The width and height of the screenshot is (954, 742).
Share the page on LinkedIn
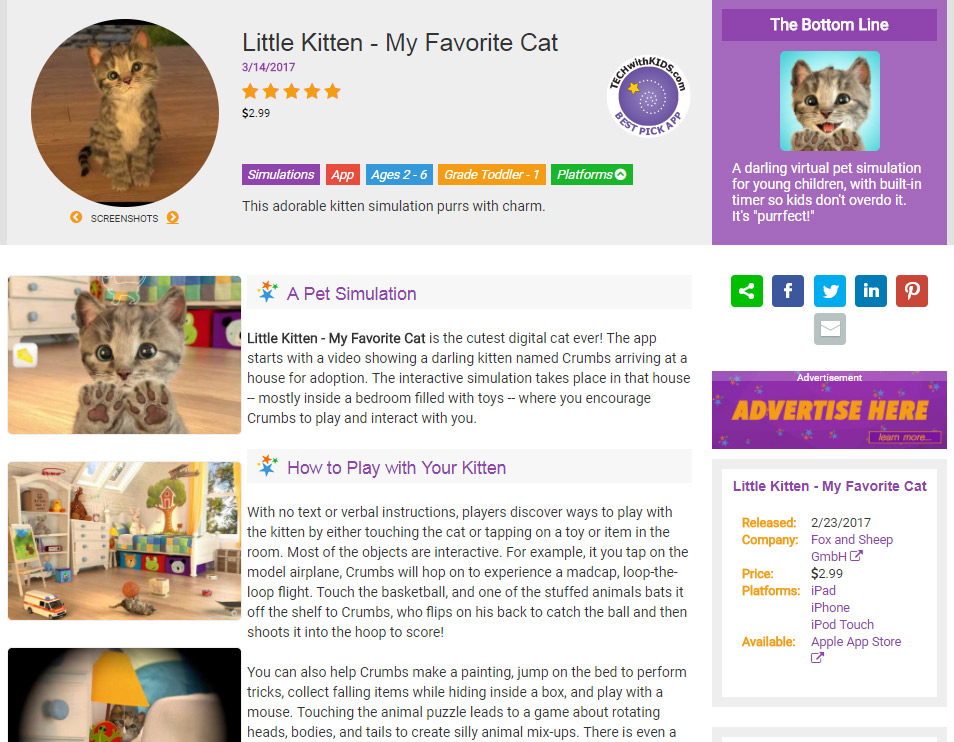coord(871,291)
